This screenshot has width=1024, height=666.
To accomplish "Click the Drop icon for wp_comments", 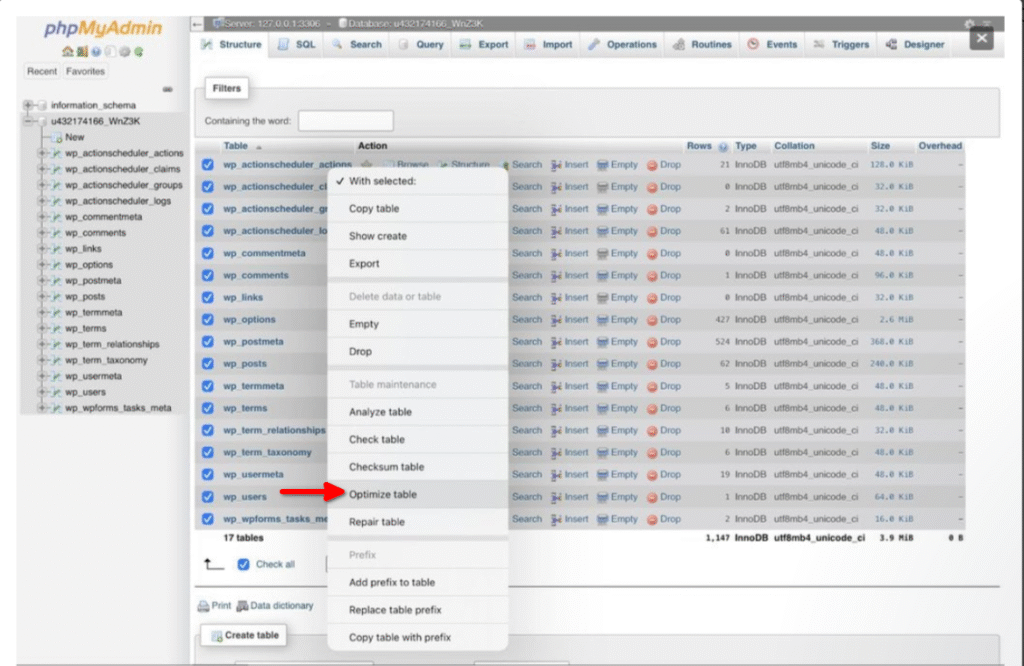I will coord(652,276).
